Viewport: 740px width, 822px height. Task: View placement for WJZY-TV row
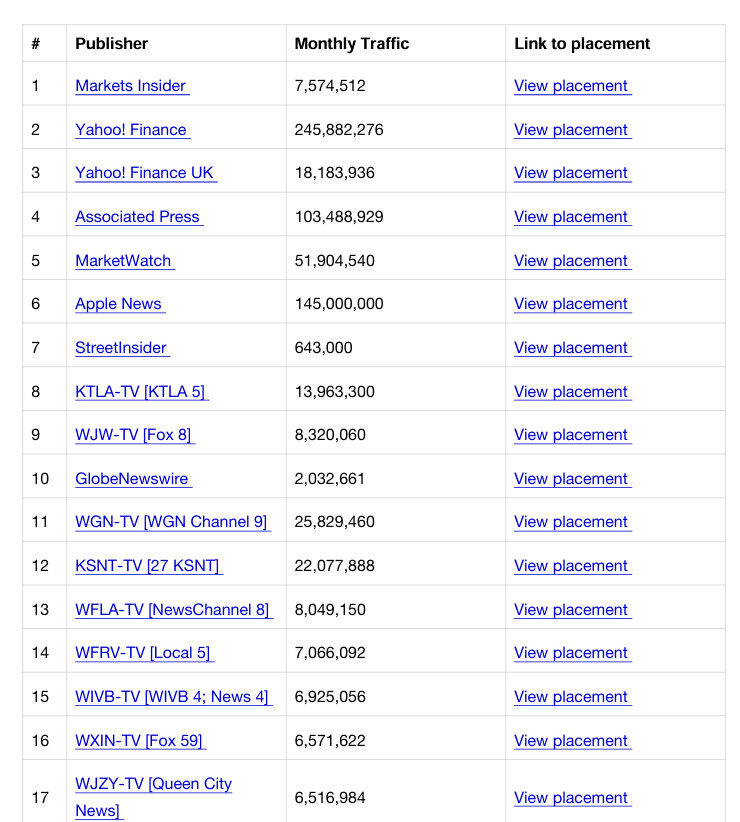(572, 797)
